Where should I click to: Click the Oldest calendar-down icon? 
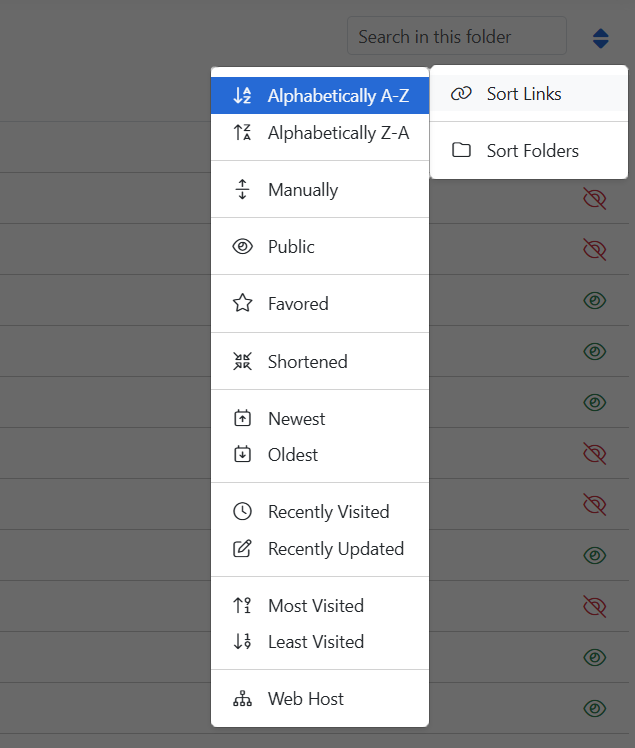(x=242, y=454)
